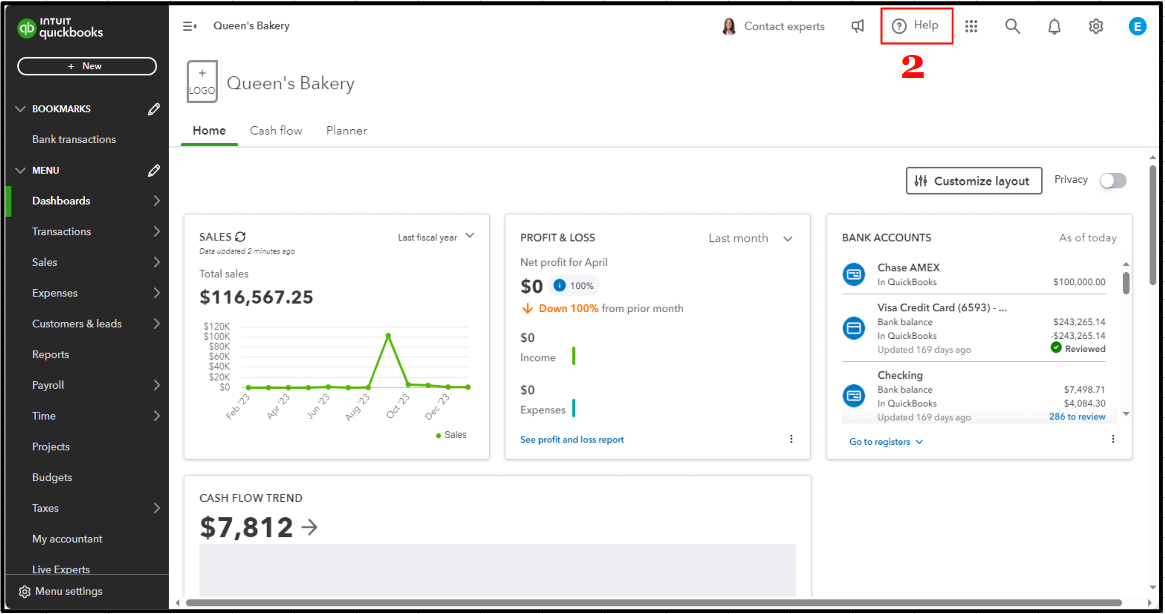
Task: Refresh the Sales data
Action: click(x=240, y=237)
